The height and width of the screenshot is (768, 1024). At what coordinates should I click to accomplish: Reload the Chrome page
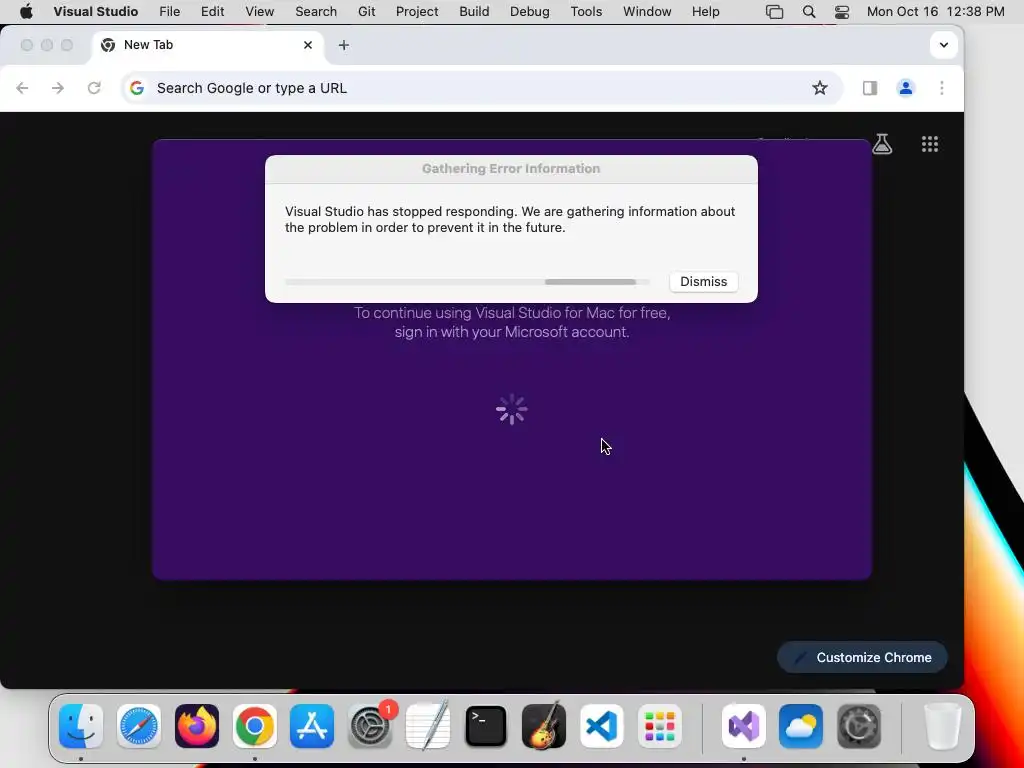tap(94, 88)
